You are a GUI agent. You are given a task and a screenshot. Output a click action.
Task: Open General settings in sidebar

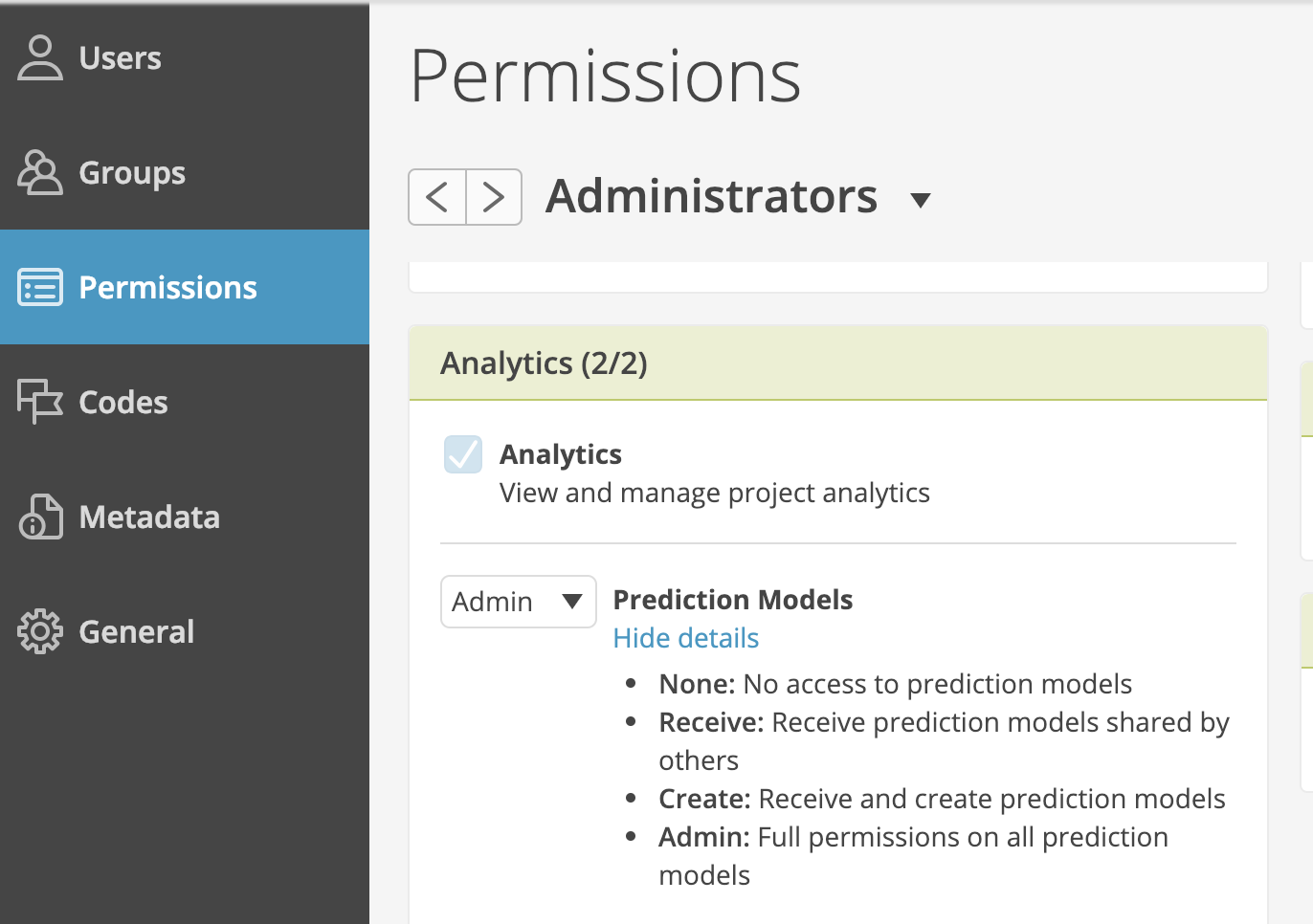click(185, 631)
